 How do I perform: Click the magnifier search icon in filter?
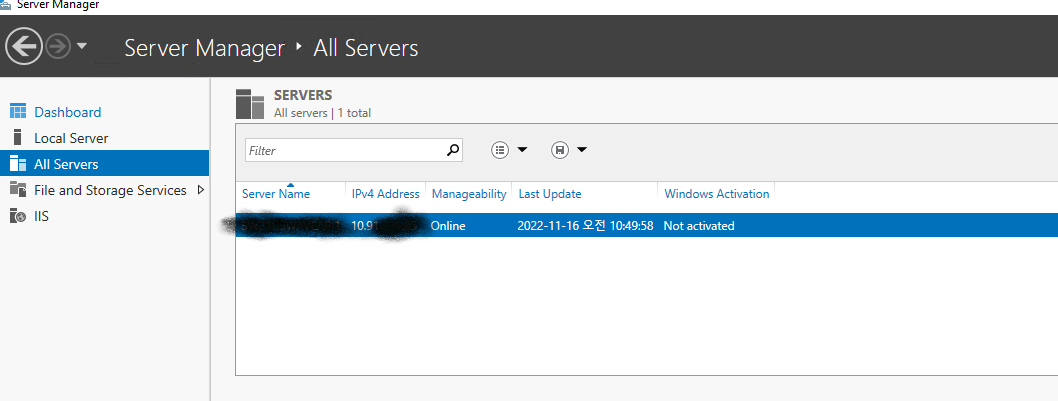453,150
